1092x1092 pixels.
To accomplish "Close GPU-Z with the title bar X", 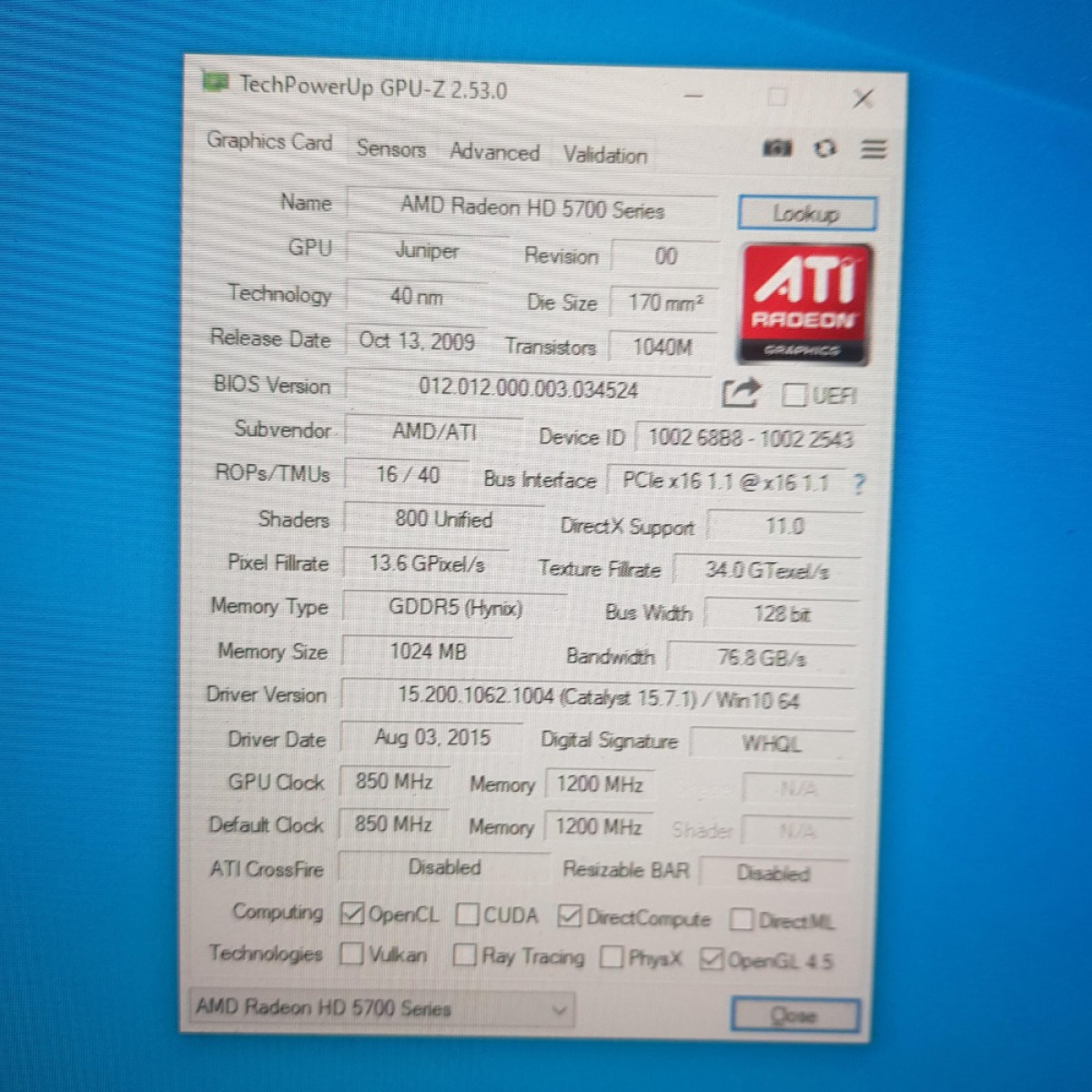I will point(863,98).
